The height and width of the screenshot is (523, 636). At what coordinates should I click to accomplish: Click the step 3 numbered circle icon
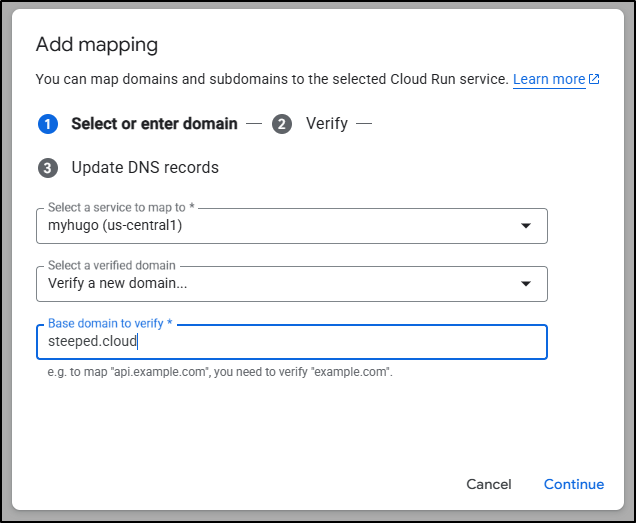pyautogui.click(x=47, y=168)
